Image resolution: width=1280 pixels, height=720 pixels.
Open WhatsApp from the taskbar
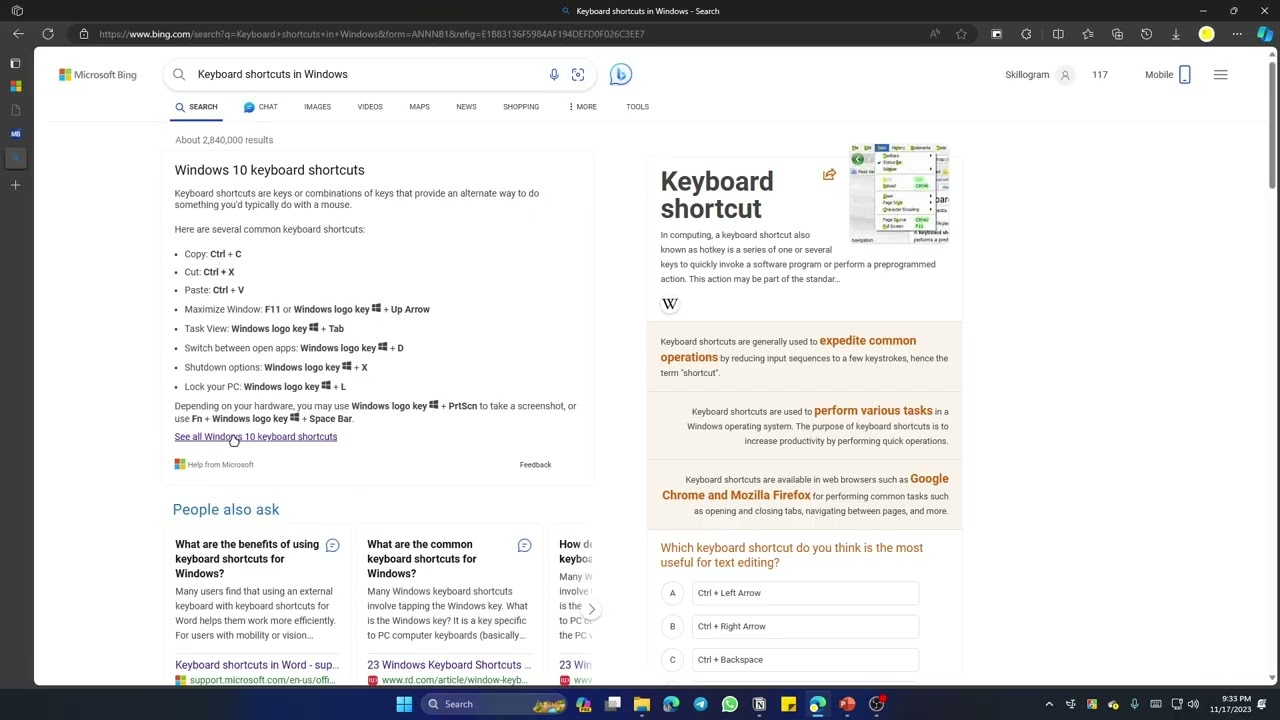pos(730,704)
